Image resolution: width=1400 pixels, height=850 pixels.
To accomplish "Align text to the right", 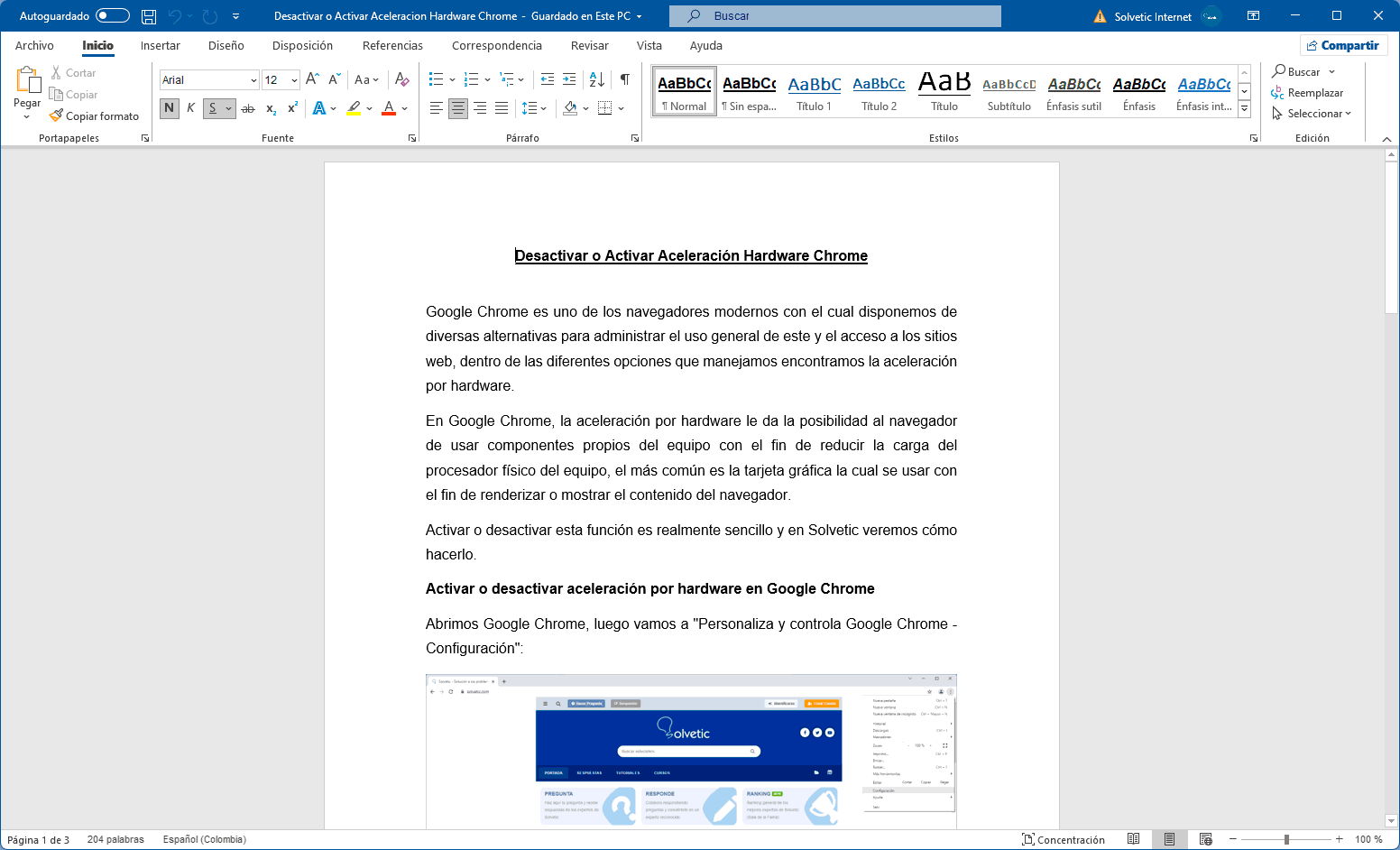I will 480,108.
